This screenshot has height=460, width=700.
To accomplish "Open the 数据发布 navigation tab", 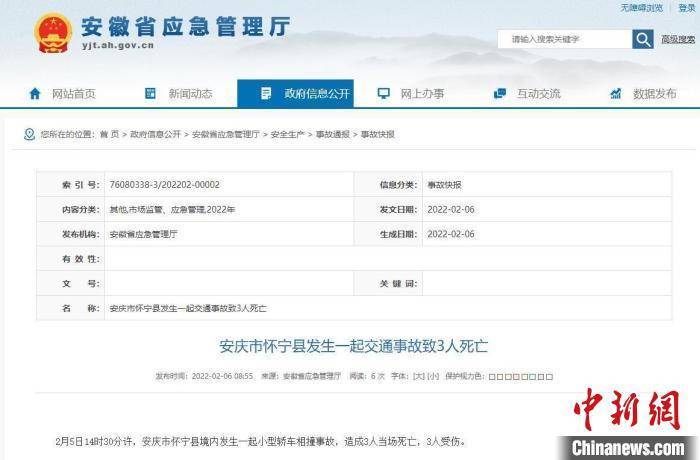I will (x=655, y=93).
